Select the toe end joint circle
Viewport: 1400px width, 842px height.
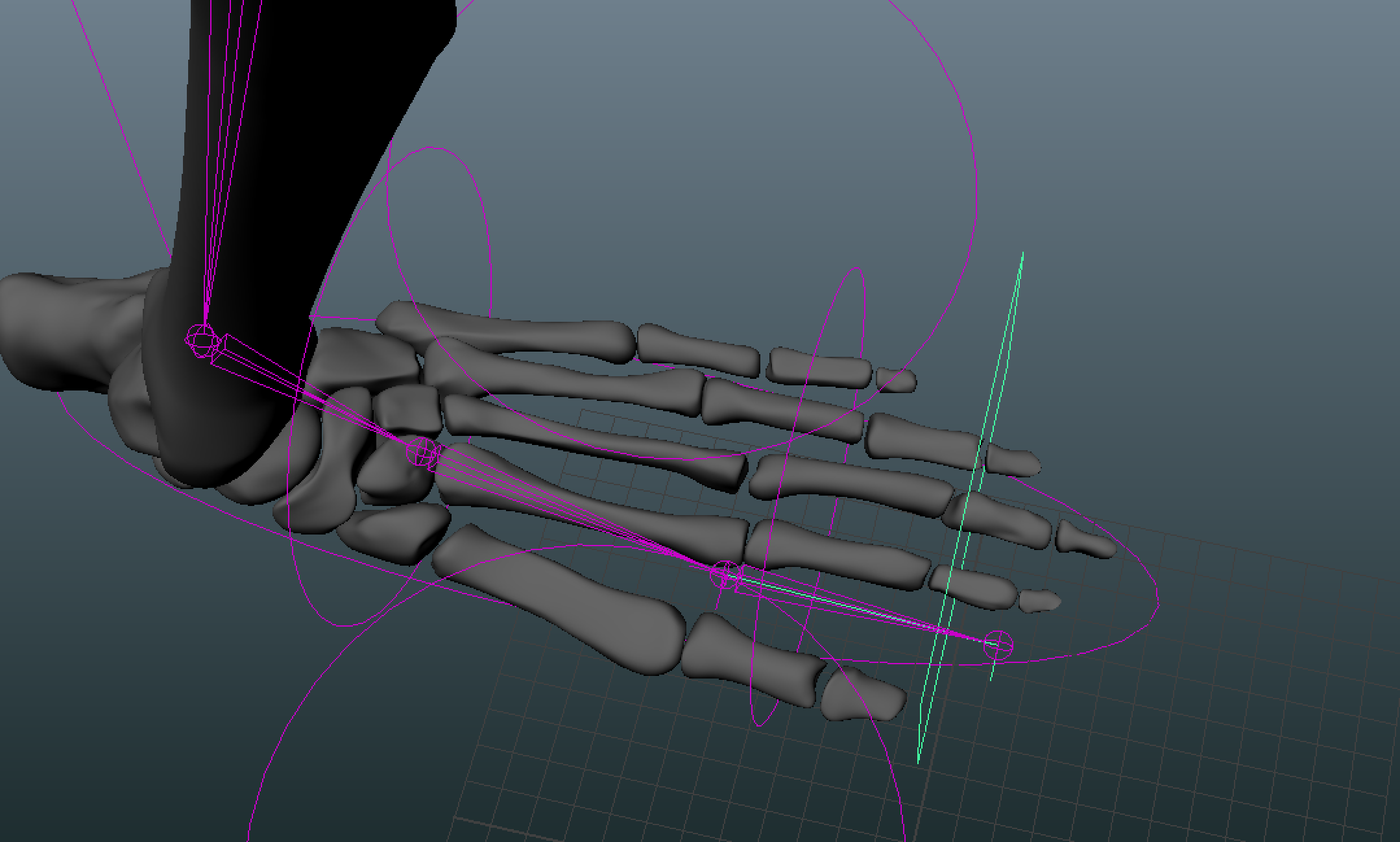pos(998,644)
